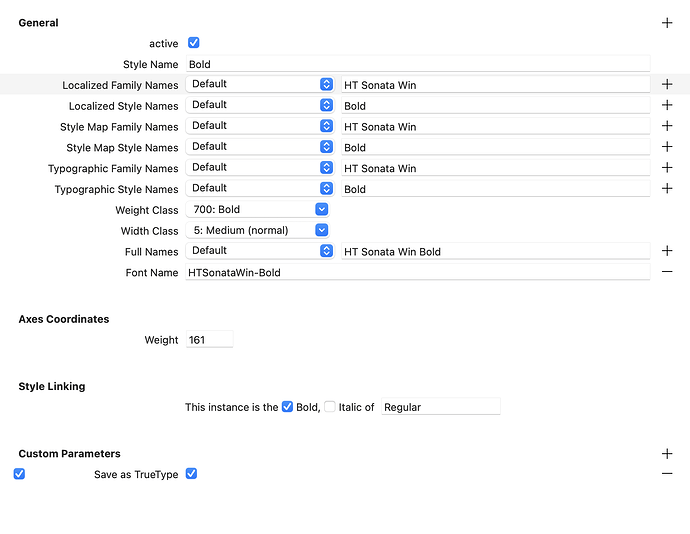Screen dimensions: 690x534
Task: Disable the Save as TrueType parameter row
Action: [19, 474]
